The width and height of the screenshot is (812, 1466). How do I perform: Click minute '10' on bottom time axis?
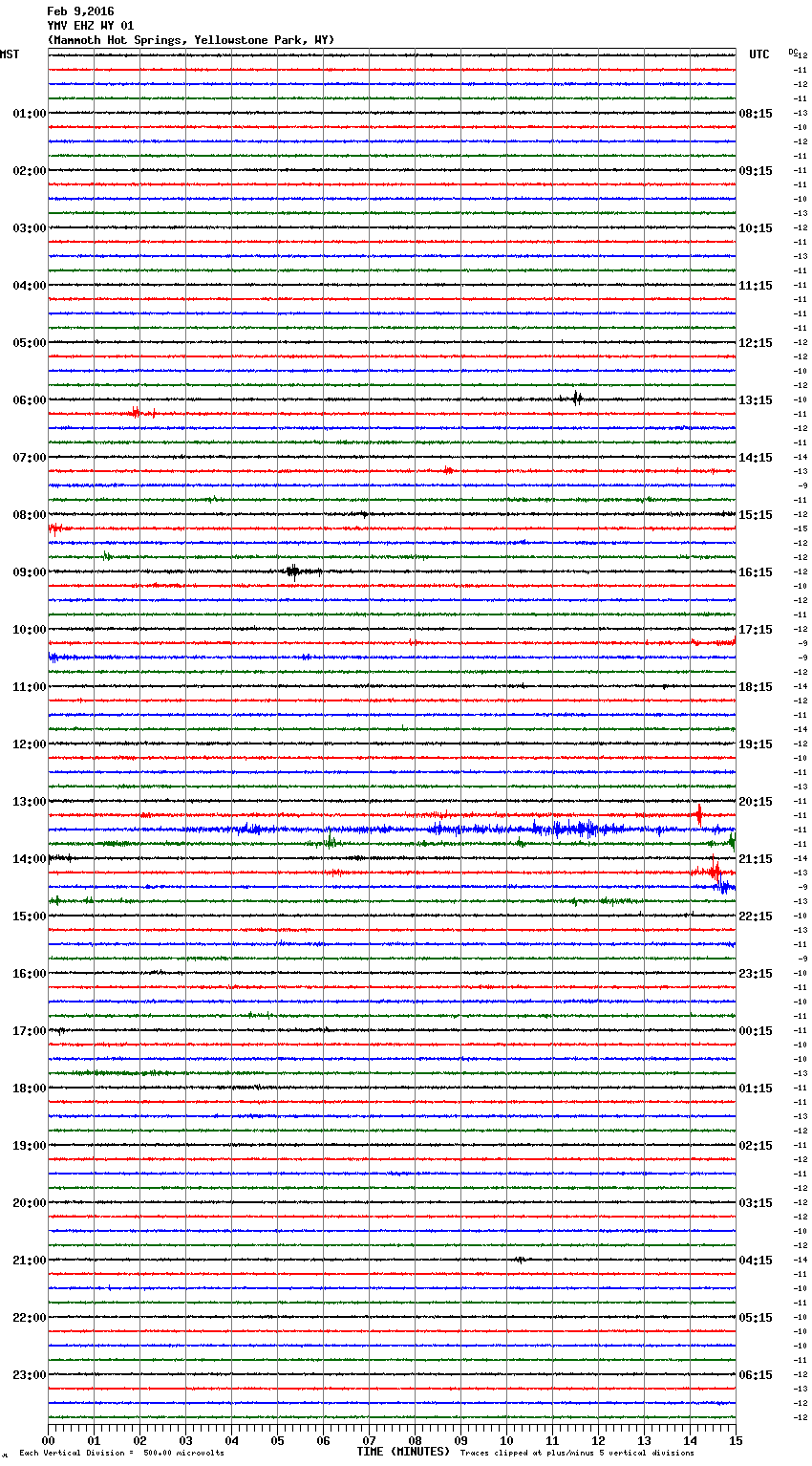[506, 1440]
